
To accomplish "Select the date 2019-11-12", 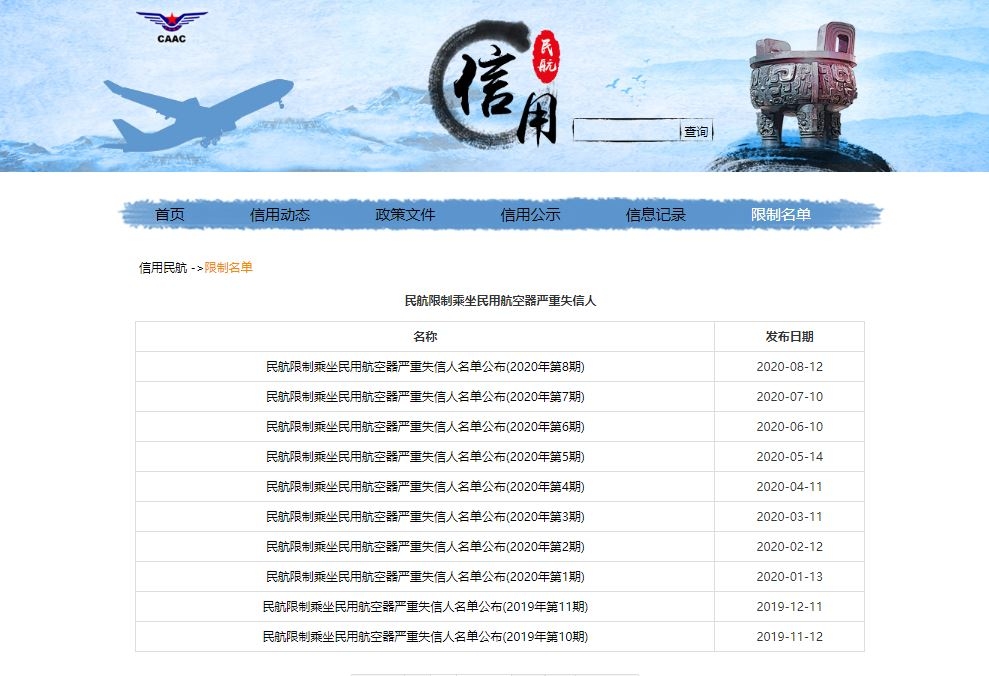I will click(790, 637).
